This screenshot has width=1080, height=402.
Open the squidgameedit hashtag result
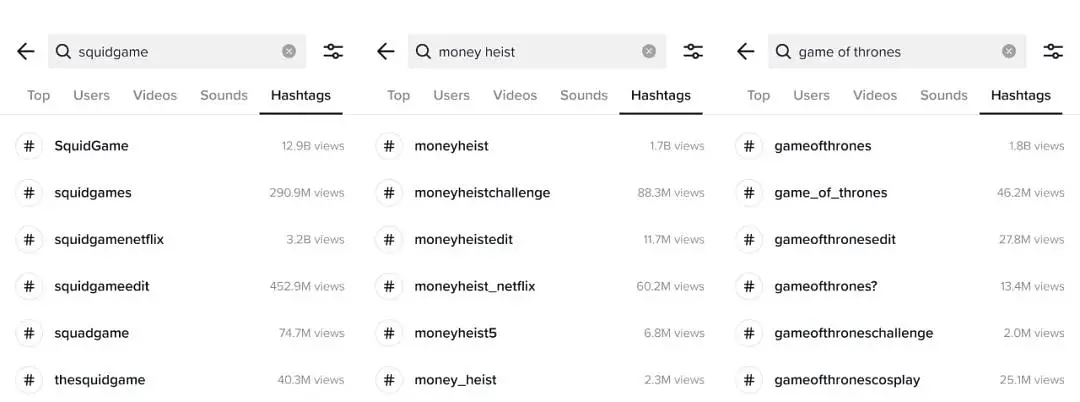[180, 286]
